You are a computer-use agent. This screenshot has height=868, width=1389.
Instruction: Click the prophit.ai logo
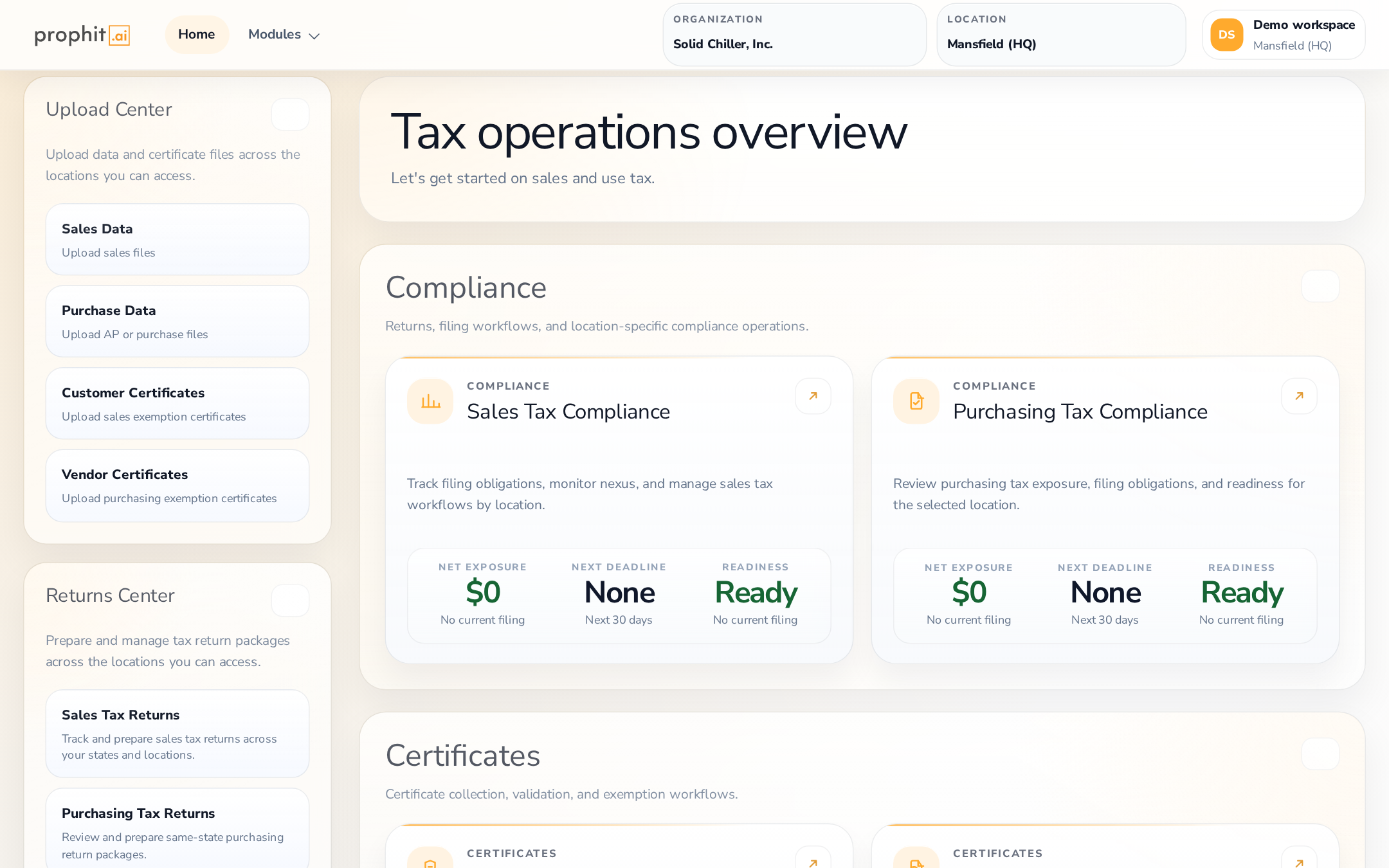point(82,35)
